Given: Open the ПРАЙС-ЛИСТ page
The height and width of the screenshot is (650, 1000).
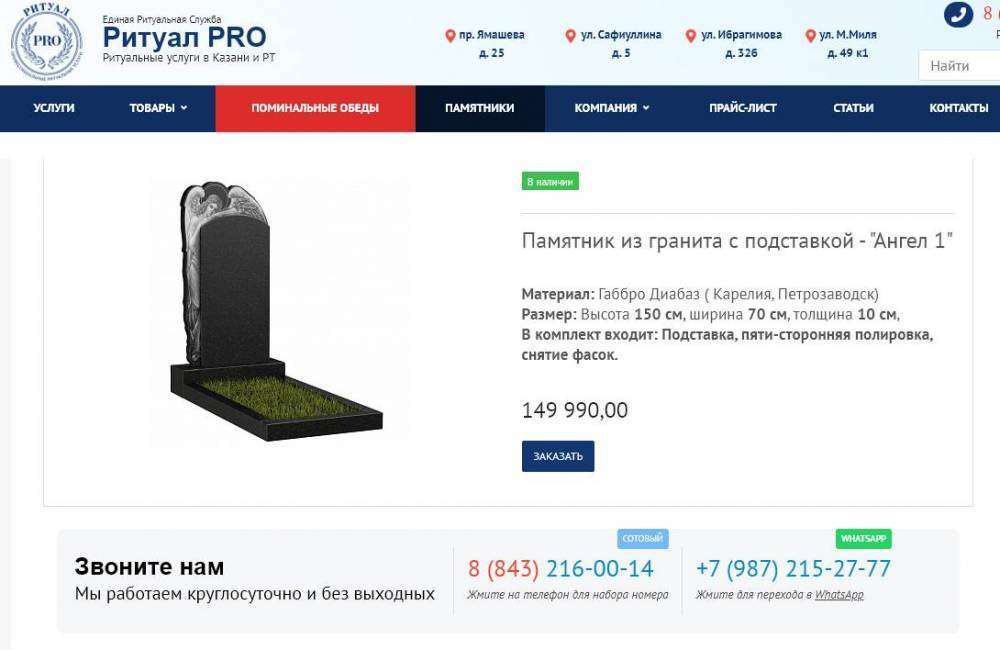Looking at the screenshot, I should (743, 108).
